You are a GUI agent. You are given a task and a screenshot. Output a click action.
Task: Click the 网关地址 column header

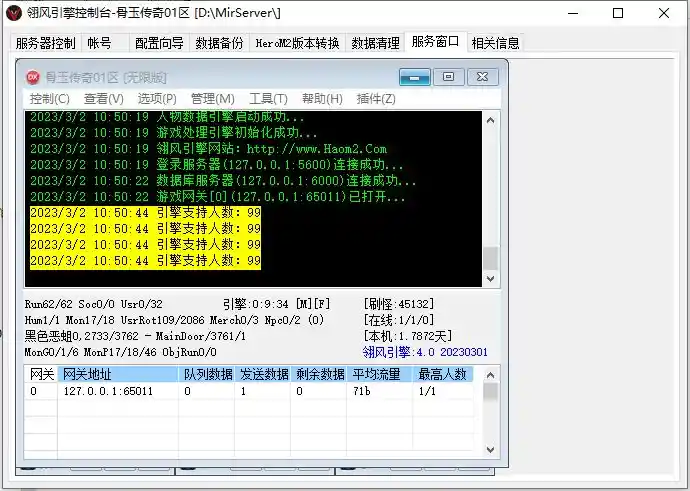coord(118,374)
